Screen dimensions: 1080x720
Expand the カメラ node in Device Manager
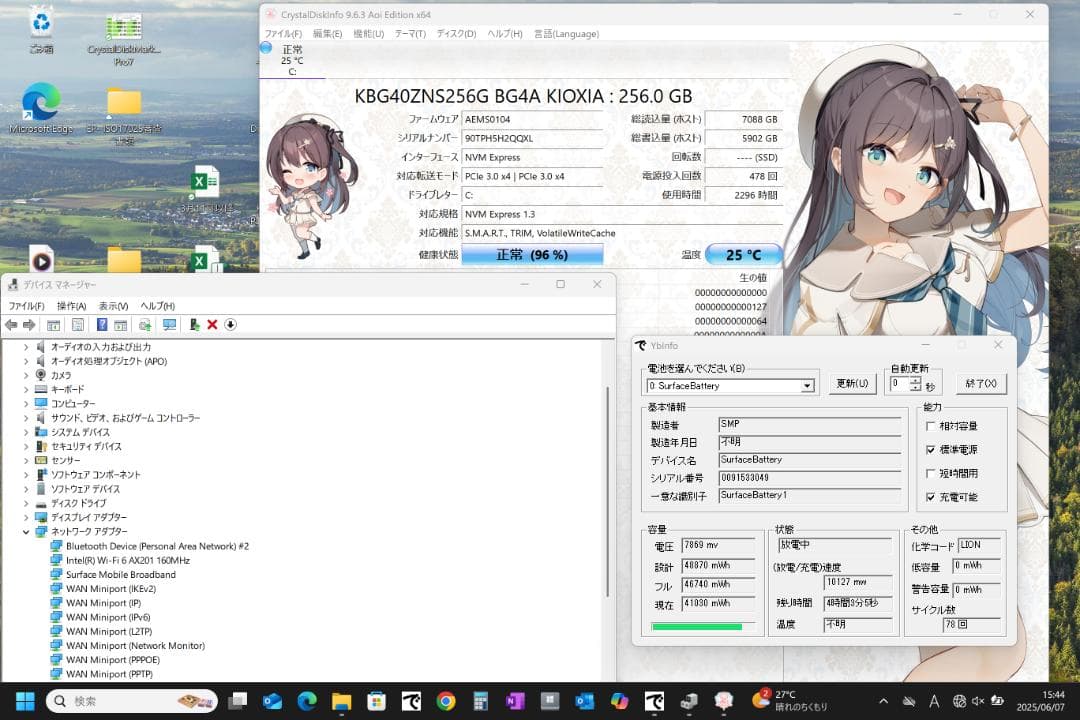[26, 376]
